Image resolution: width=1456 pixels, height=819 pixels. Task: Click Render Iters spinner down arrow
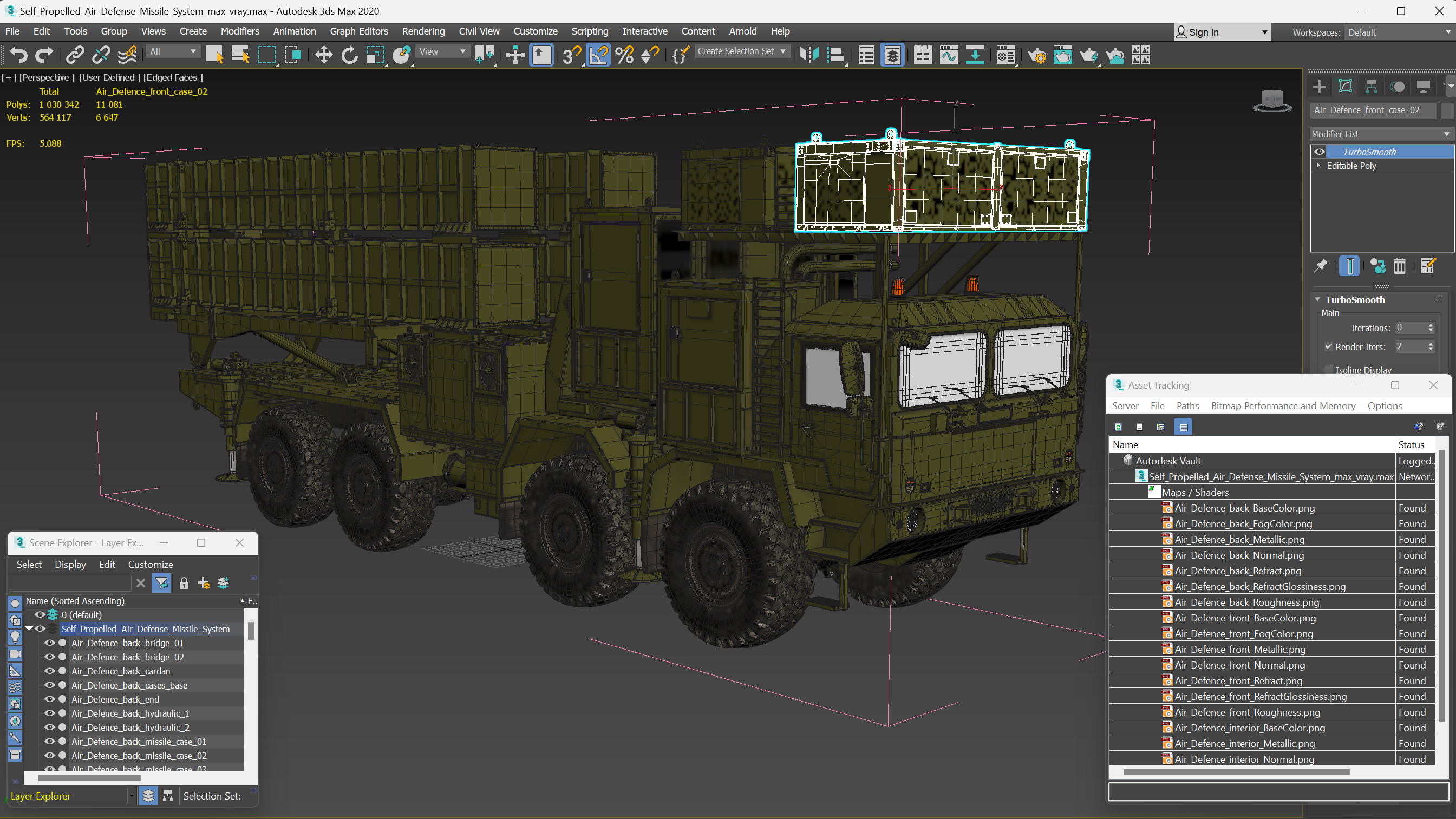tap(1431, 349)
